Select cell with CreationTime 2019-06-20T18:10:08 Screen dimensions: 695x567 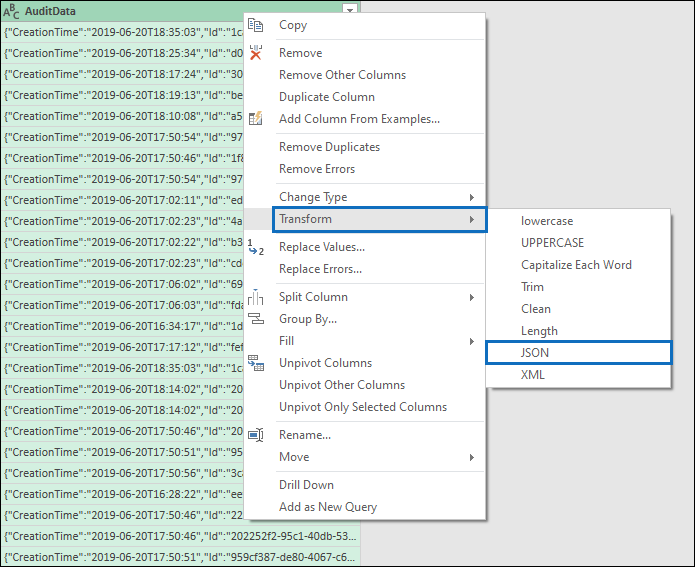[x=123, y=116]
